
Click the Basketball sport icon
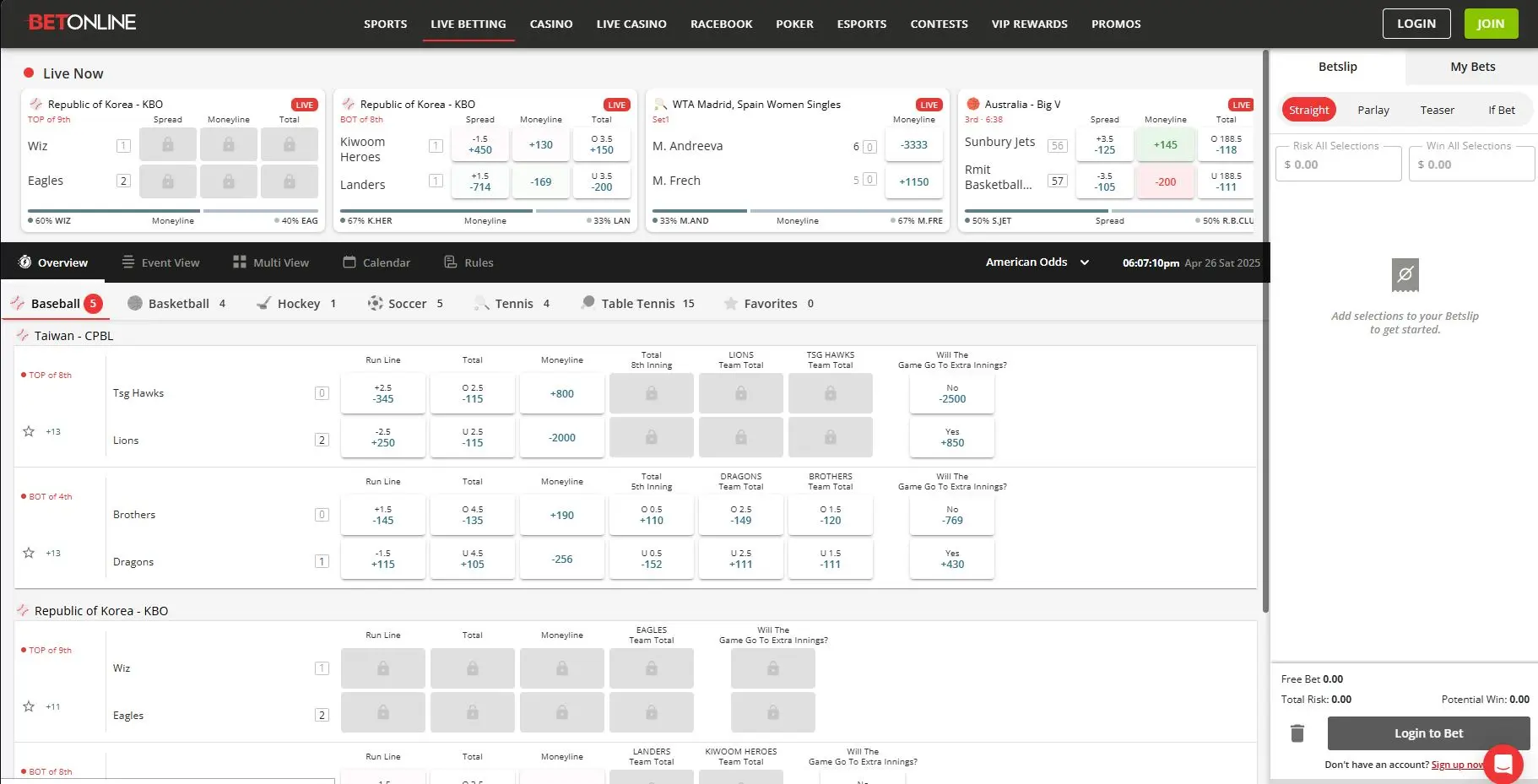[x=135, y=303]
